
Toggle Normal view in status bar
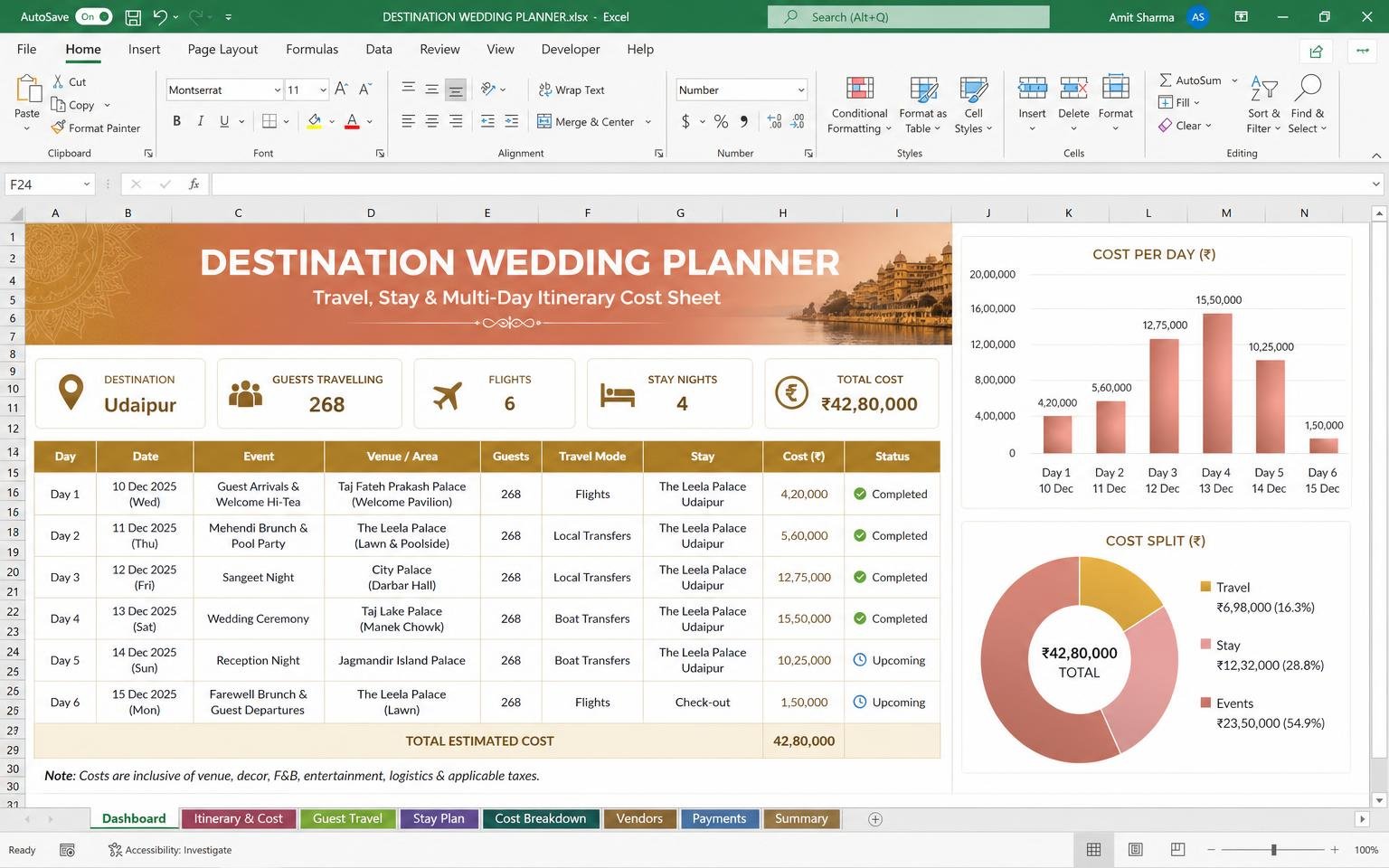click(1093, 849)
